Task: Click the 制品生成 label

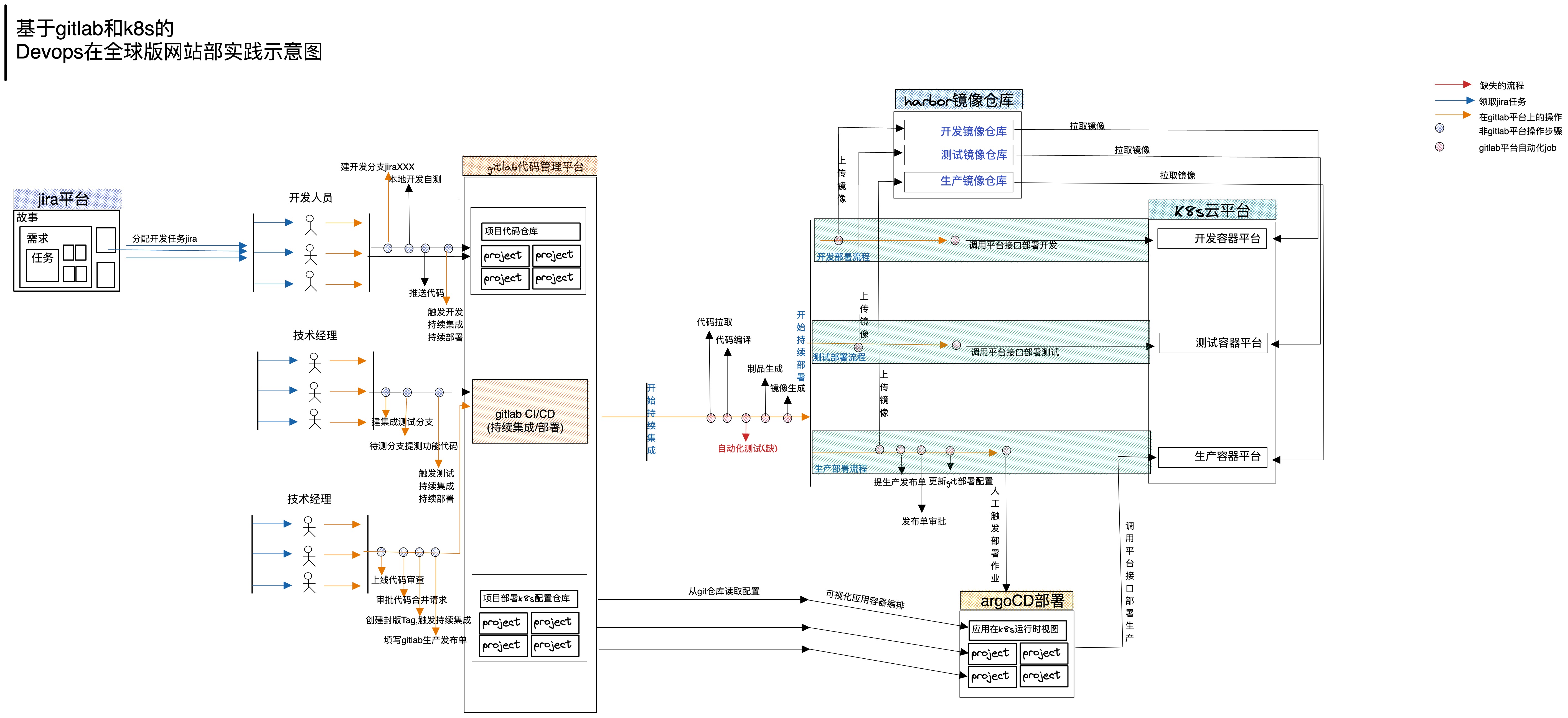Action: [765, 369]
